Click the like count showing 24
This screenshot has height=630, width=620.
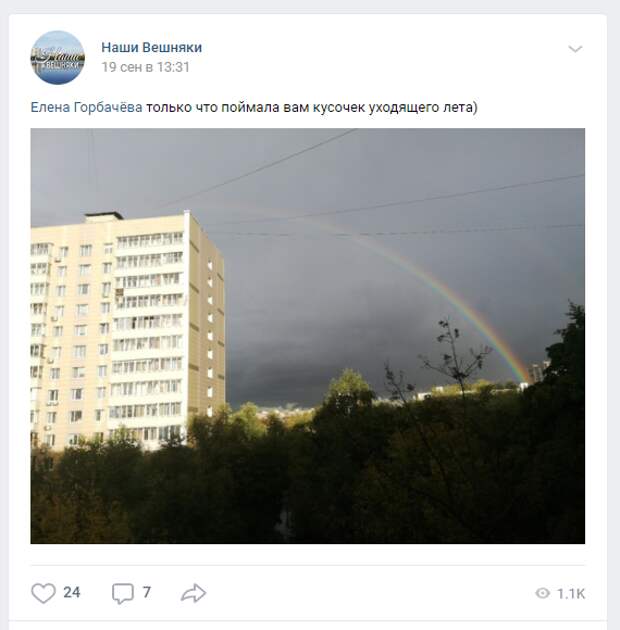tap(72, 593)
